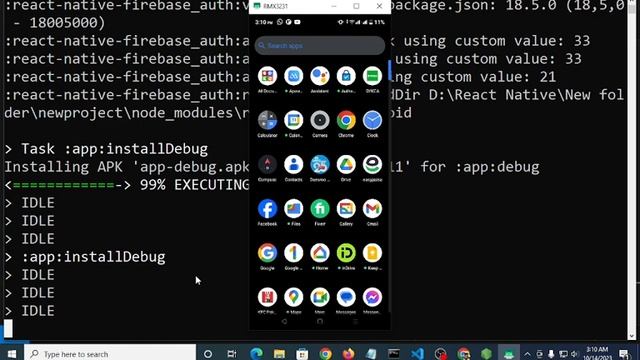Screen dimensions: 640x360
Task: Open the Keep notes app
Action: point(372,253)
